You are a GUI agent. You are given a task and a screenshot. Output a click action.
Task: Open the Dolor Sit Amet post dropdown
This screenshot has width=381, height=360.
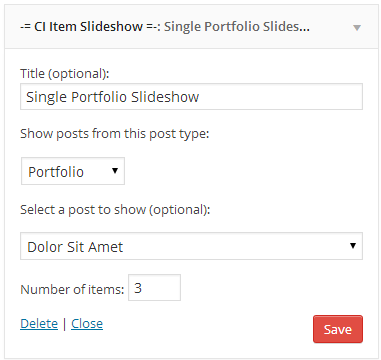coord(191,246)
